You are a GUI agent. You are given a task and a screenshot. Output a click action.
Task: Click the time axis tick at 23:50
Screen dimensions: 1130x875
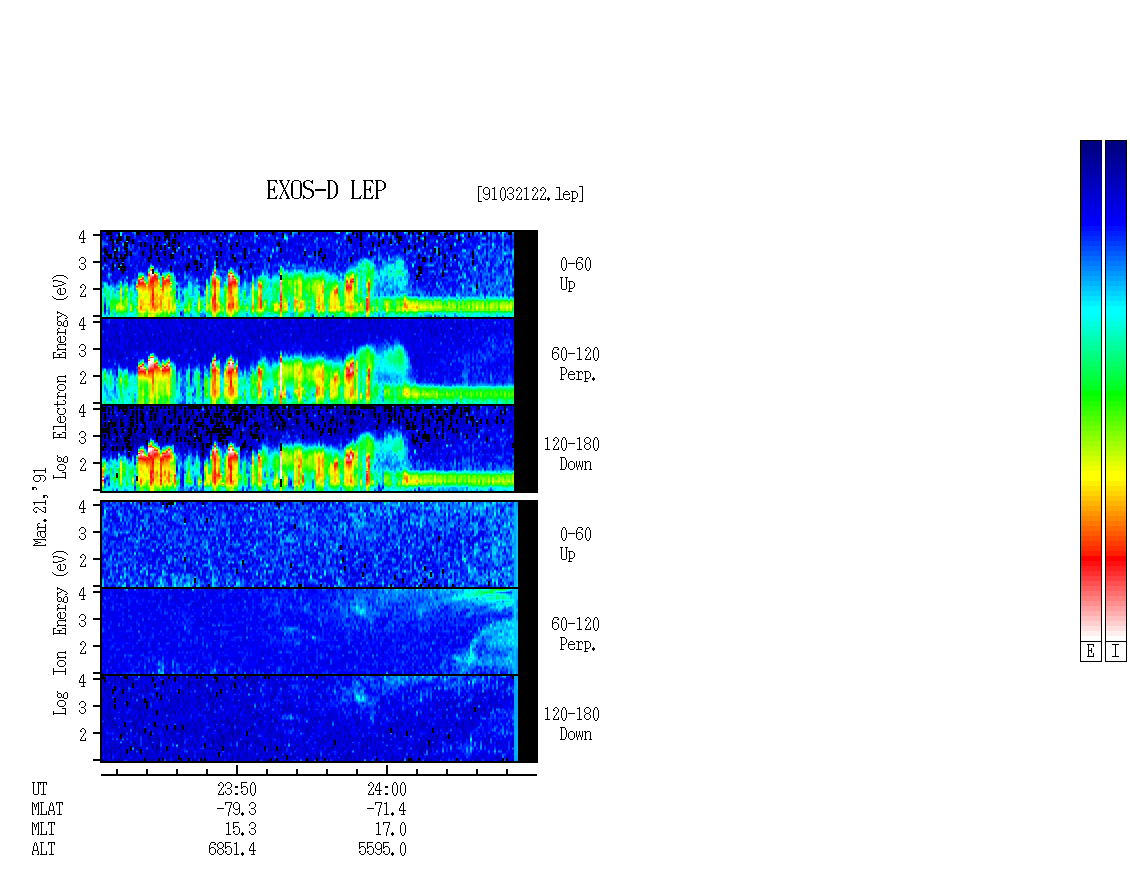click(x=236, y=770)
